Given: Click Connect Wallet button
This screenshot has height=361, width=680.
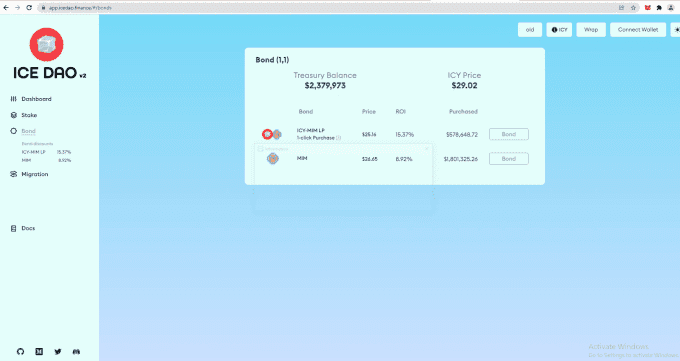Looking at the screenshot, I should click(x=638, y=30).
